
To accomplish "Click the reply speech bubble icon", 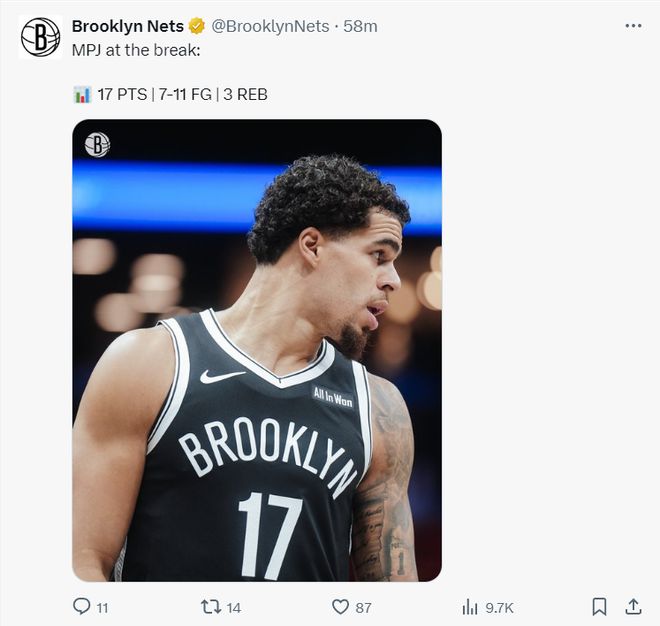I will point(82,607).
